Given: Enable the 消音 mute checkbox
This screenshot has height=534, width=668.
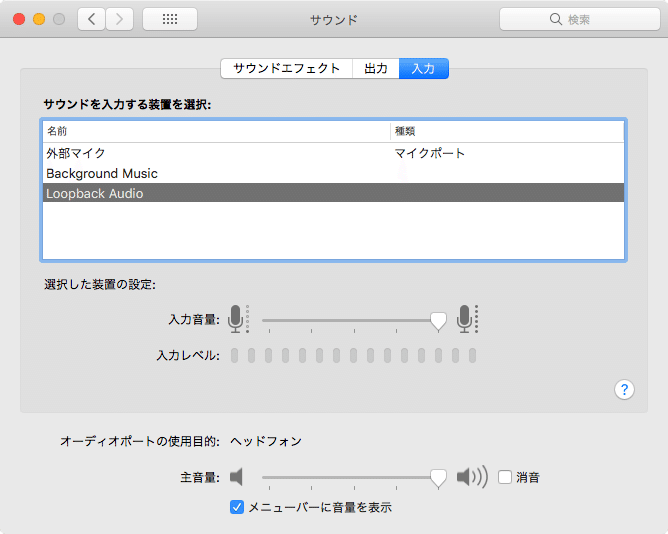Looking at the screenshot, I should point(505,477).
